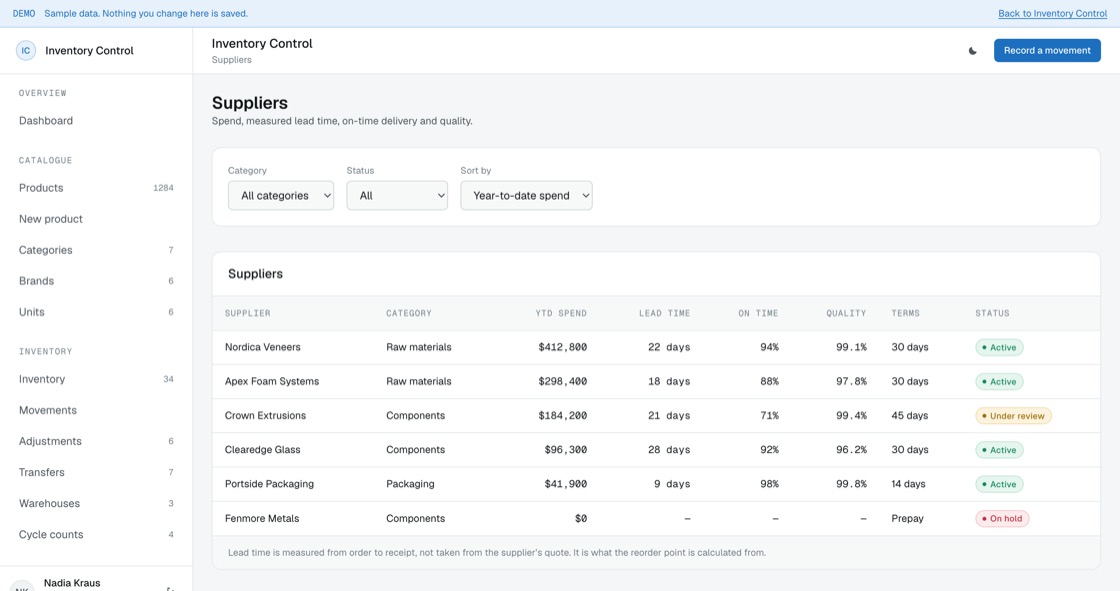Click the IC logo badge in the sidebar
The height and width of the screenshot is (591, 1120).
26,51
